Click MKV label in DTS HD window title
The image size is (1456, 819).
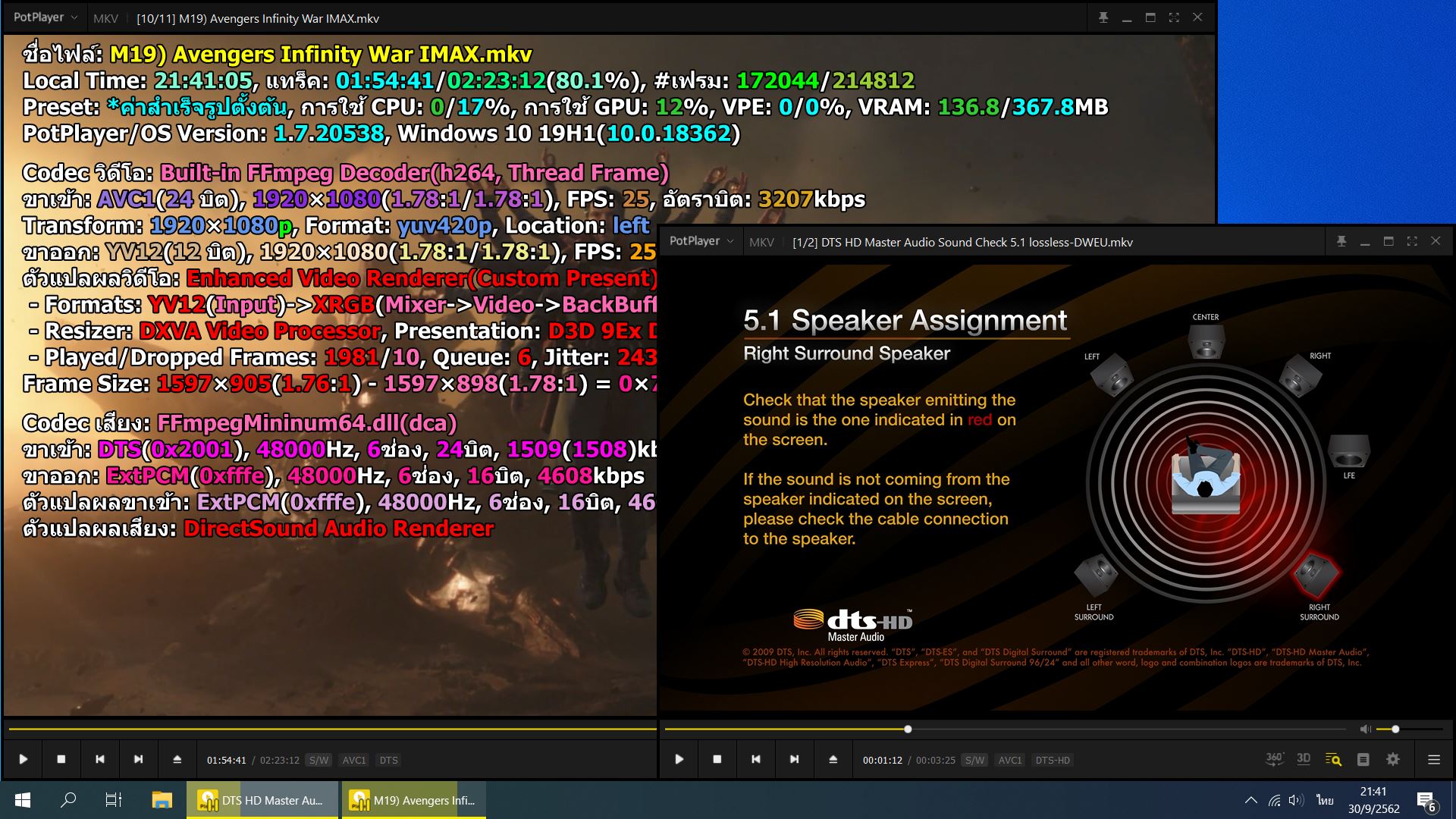coord(761,242)
